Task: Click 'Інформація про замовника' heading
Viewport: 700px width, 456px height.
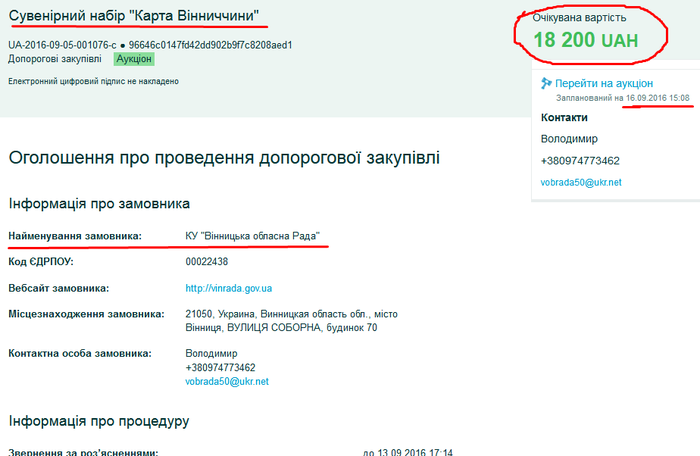Action: click(x=99, y=204)
